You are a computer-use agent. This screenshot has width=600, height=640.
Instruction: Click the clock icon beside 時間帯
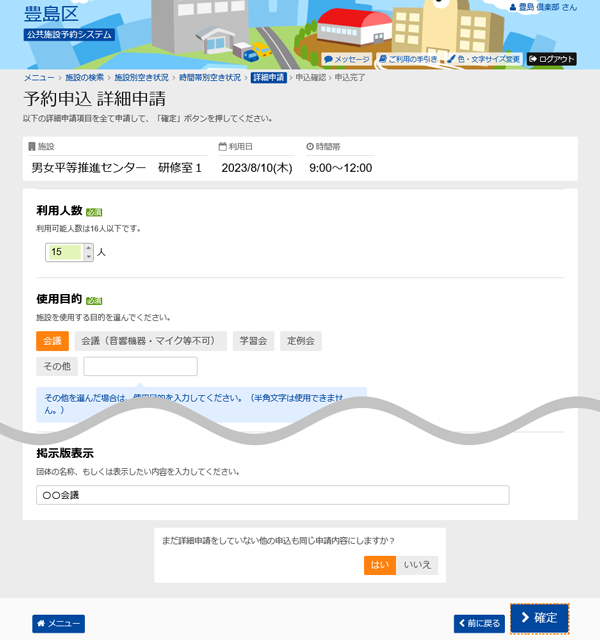310,147
